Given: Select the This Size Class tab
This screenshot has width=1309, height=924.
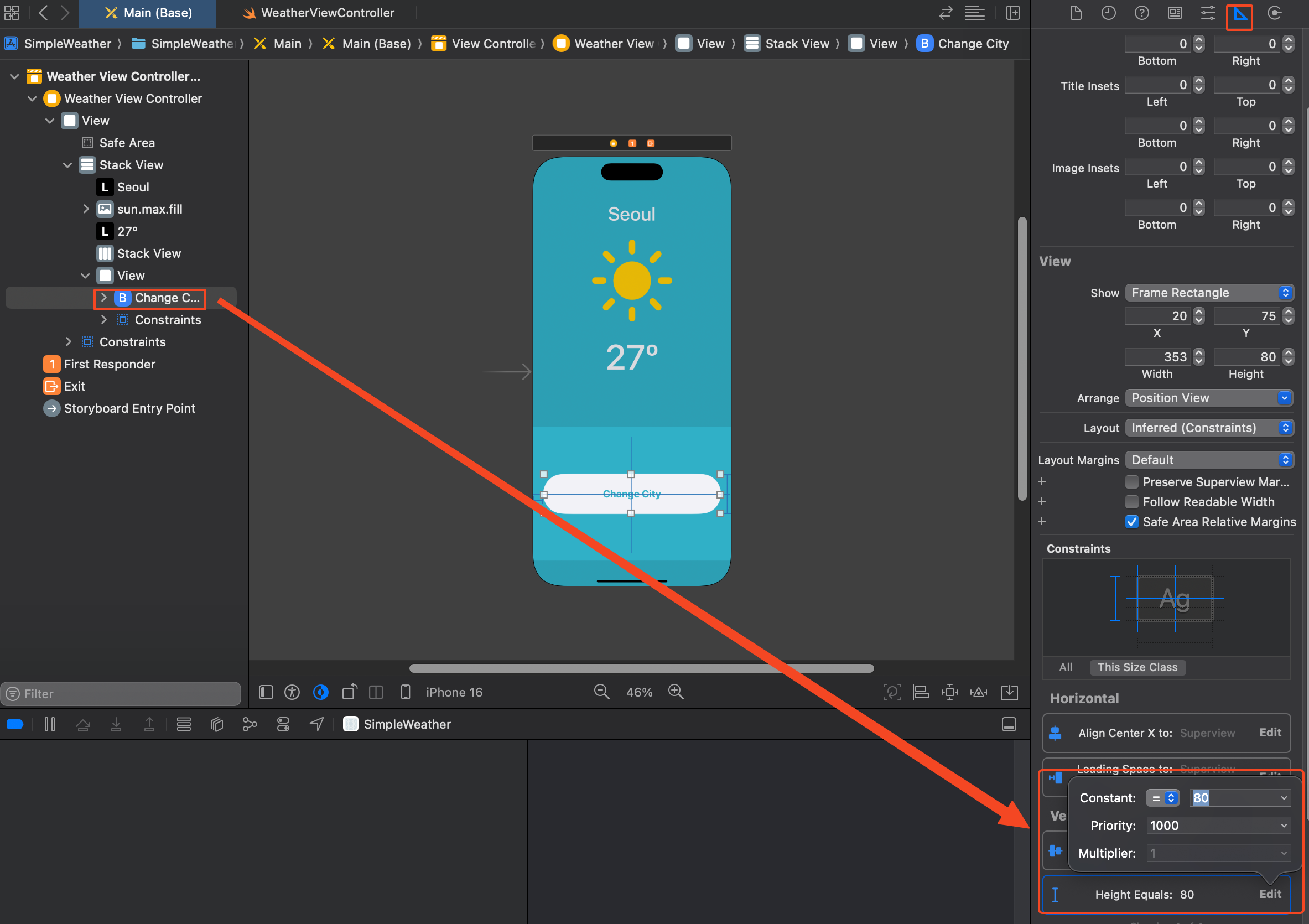Looking at the screenshot, I should coord(1137,667).
